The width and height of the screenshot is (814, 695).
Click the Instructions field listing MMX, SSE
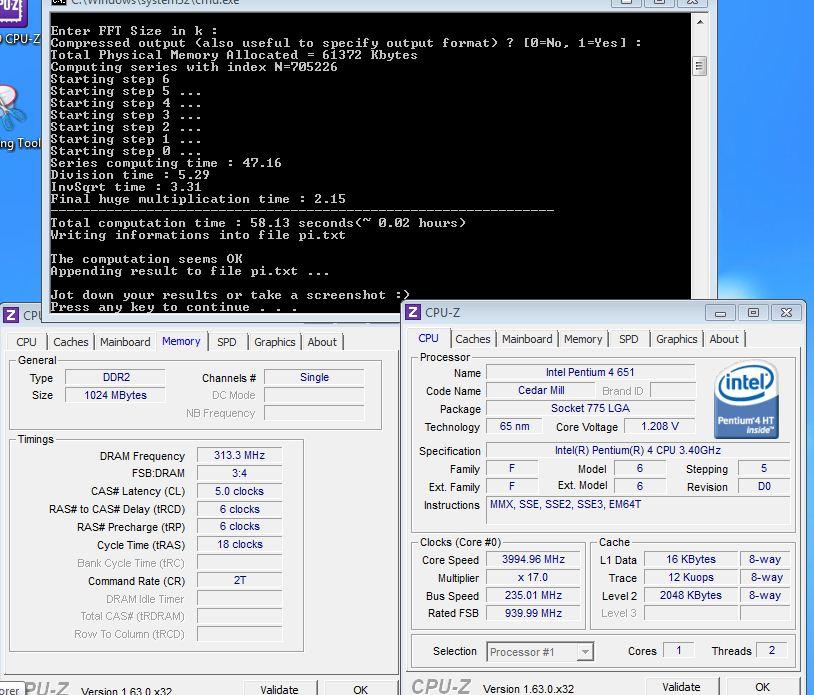point(637,510)
